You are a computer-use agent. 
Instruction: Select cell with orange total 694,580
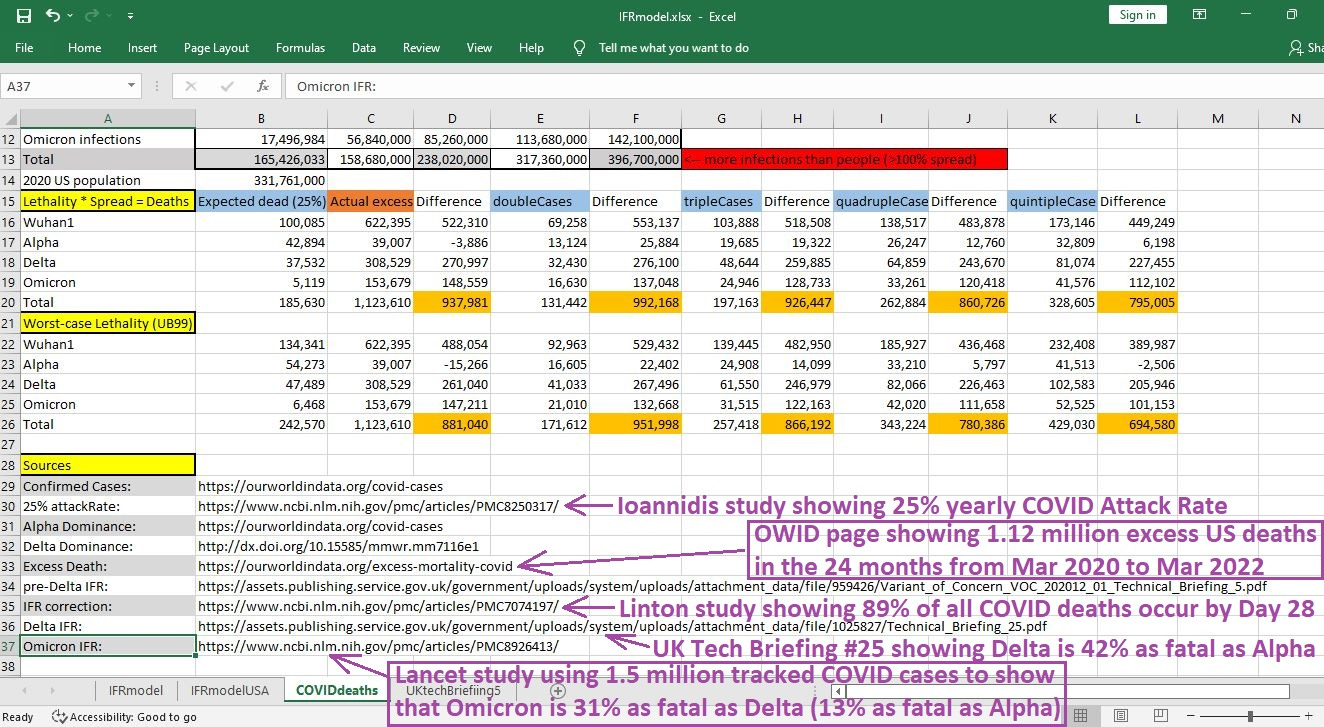(1137, 424)
